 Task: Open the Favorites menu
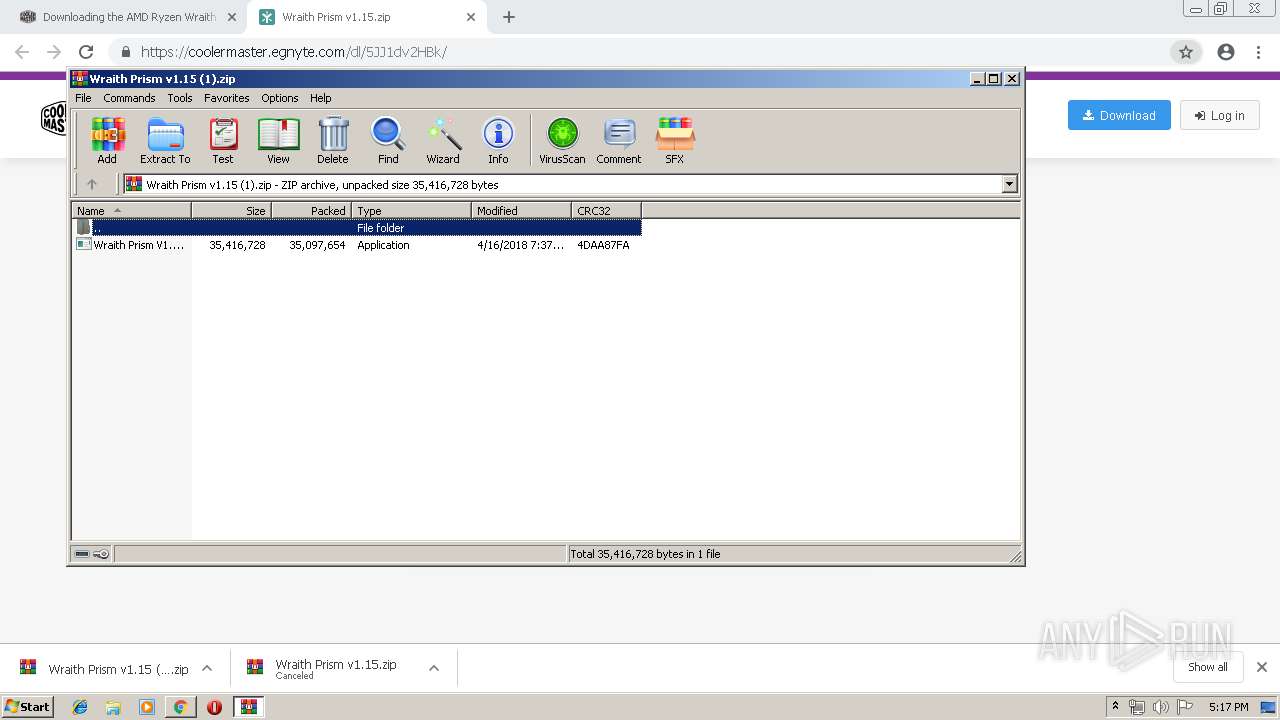[227, 98]
